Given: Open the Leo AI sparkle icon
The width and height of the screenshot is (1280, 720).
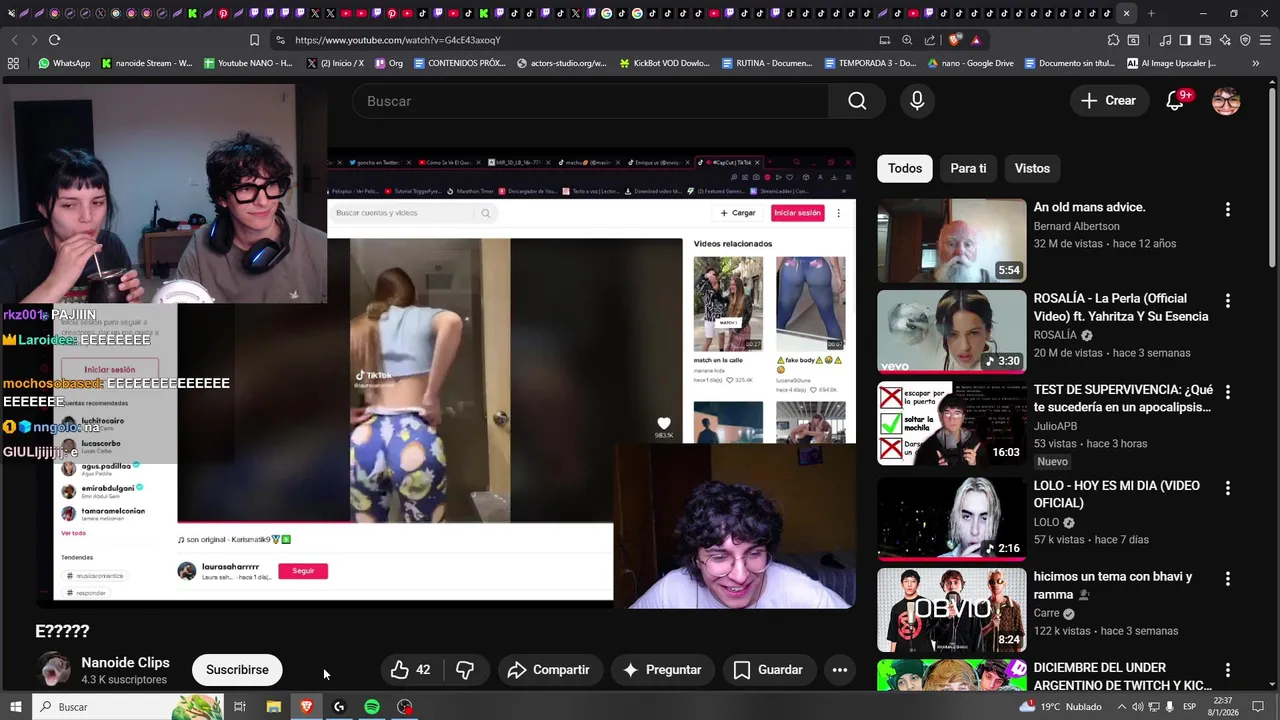Looking at the screenshot, I should click(1225, 40).
